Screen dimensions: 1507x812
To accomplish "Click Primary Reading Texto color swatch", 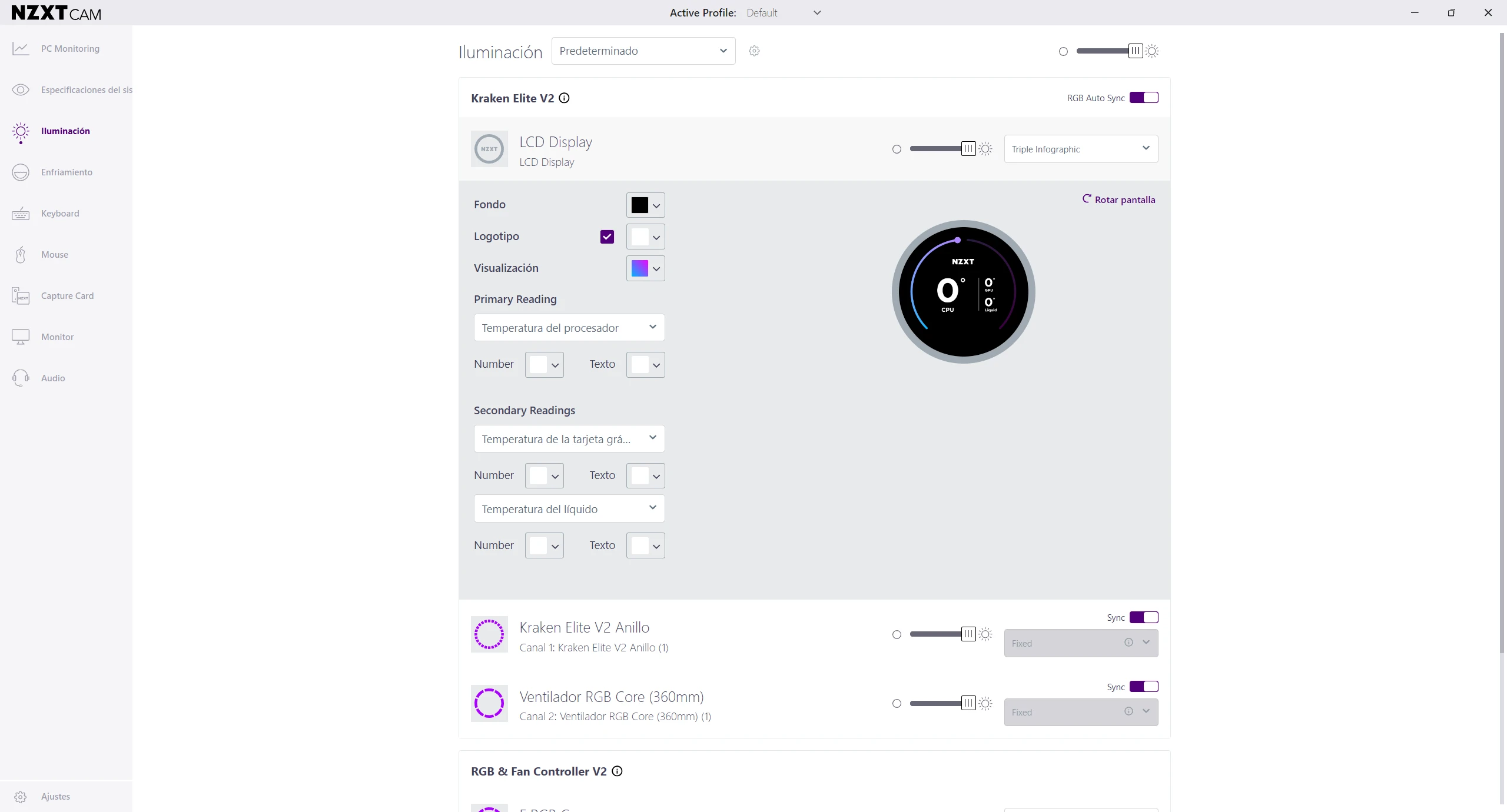I will point(639,365).
